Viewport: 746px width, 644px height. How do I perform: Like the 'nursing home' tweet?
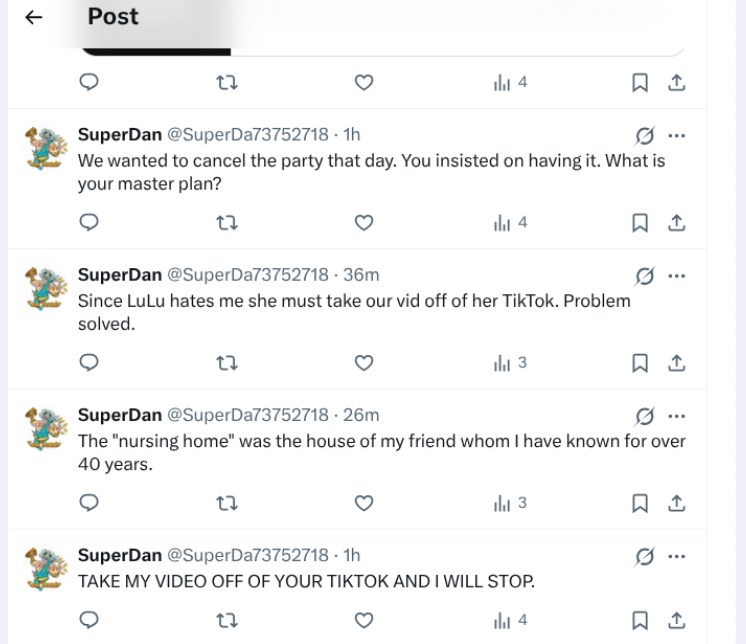click(364, 503)
